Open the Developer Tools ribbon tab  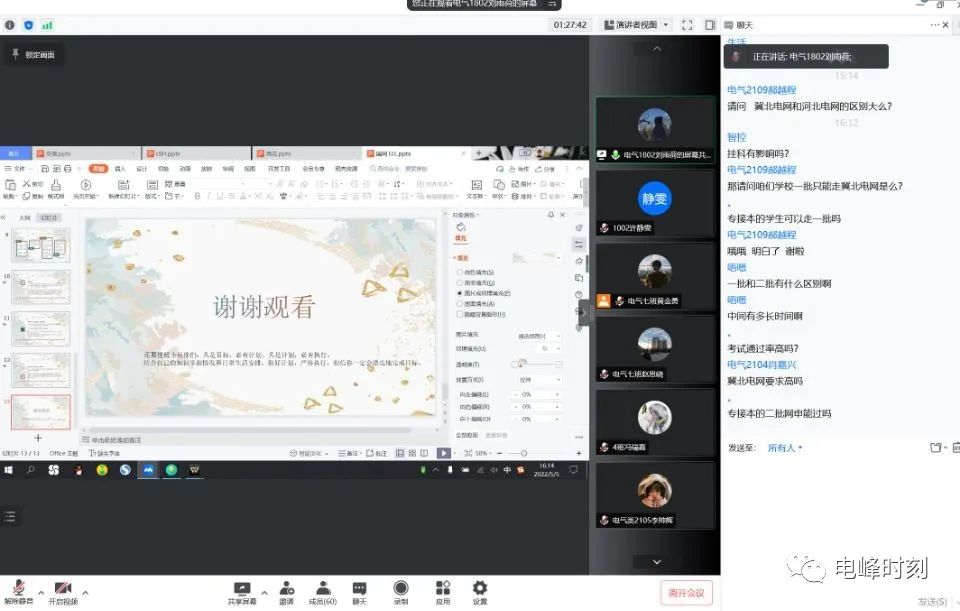[x=279, y=168]
